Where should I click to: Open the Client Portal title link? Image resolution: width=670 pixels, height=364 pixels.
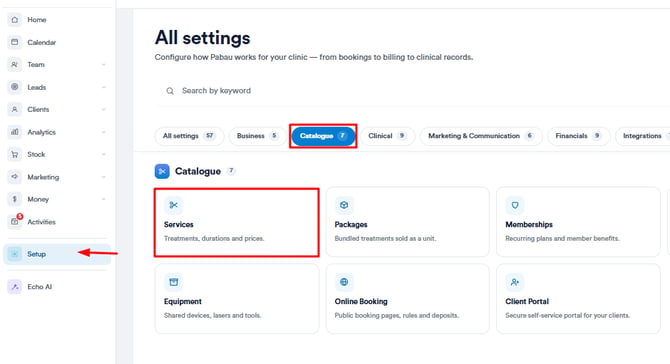527,301
